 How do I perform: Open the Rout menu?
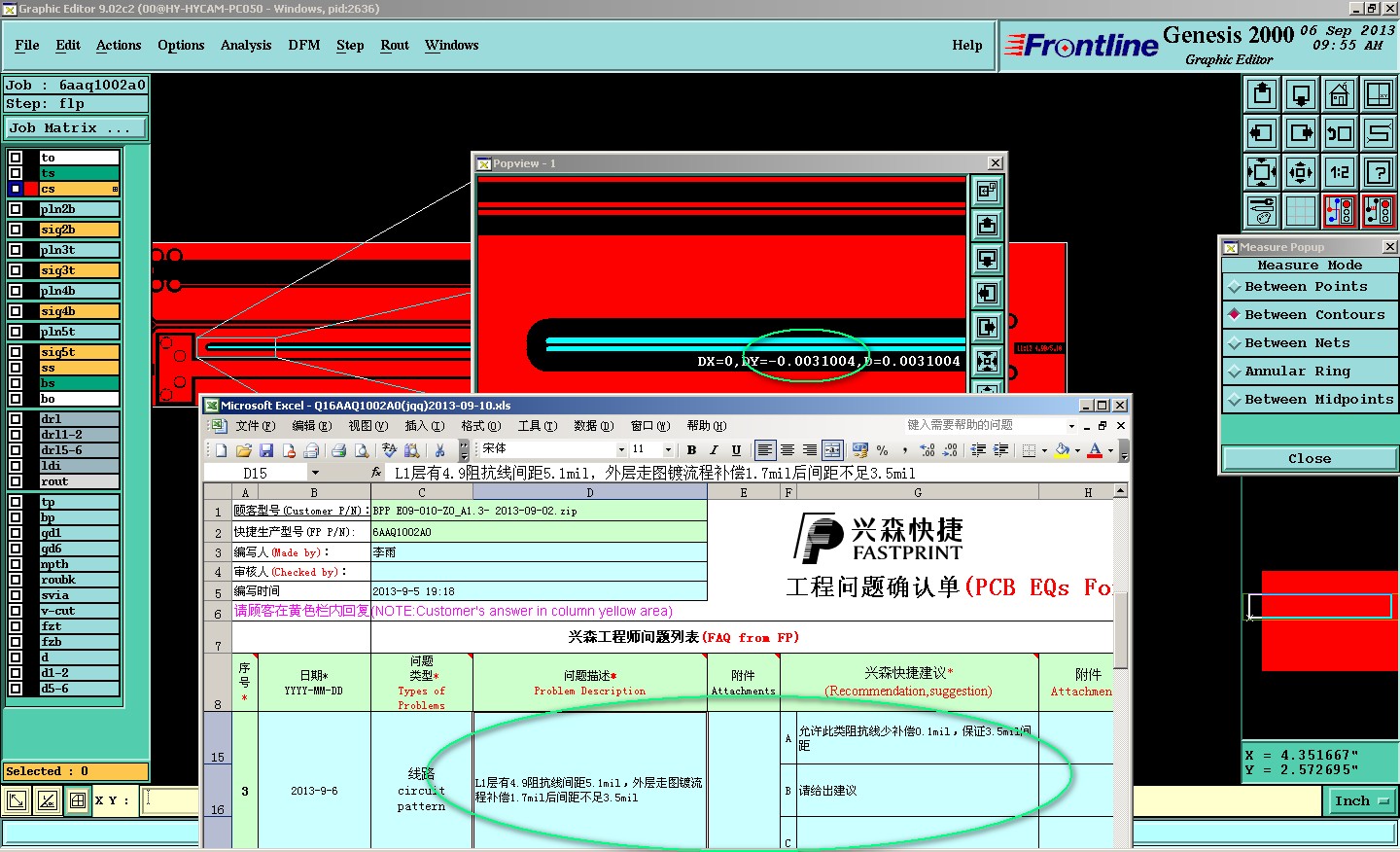(x=395, y=45)
